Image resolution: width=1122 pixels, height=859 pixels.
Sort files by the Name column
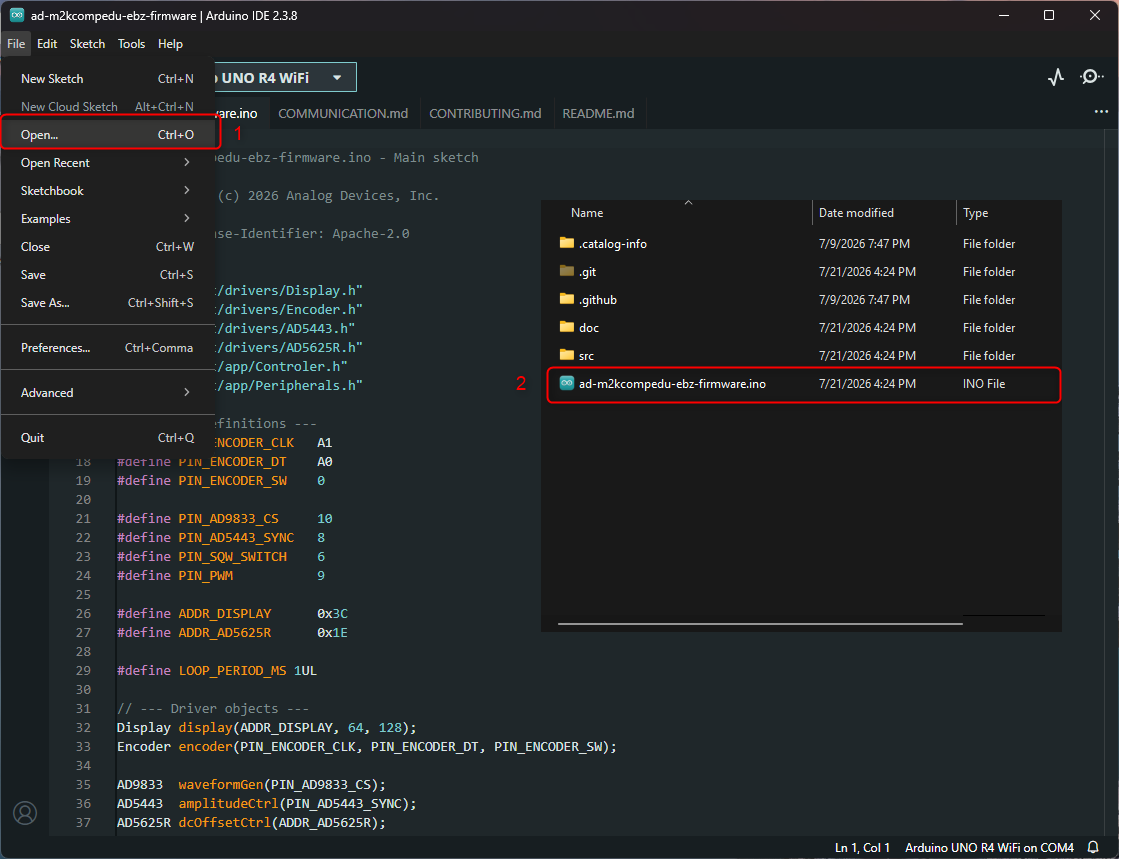587,213
